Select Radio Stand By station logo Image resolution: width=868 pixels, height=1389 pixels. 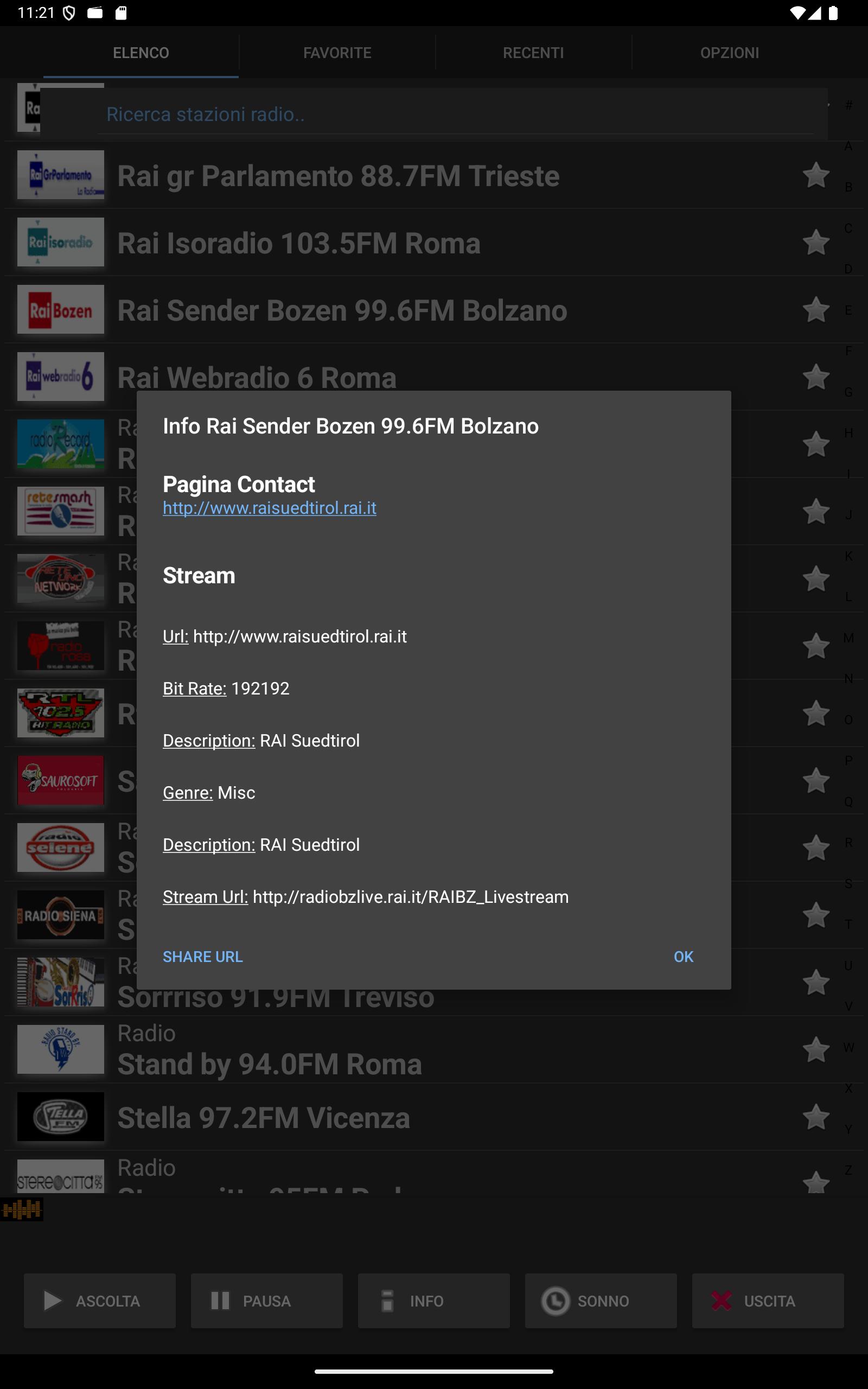tap(60, 1049)
